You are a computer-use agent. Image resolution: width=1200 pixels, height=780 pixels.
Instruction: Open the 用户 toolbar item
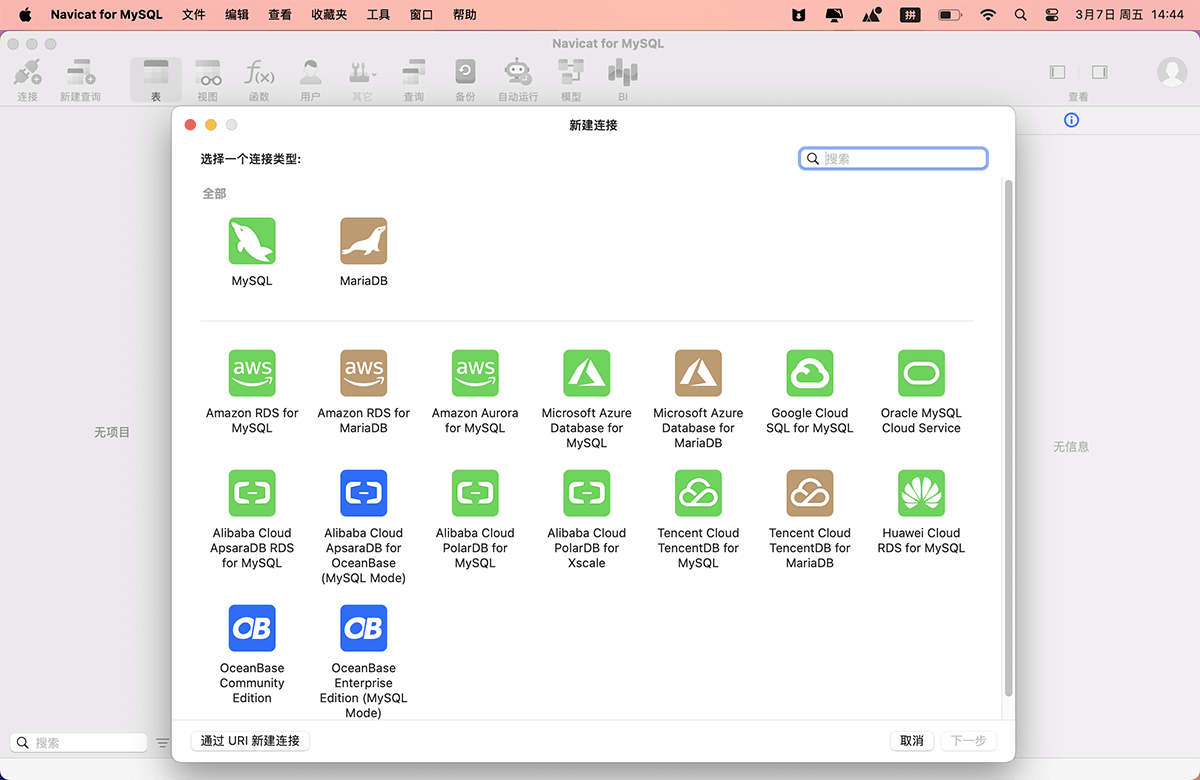(x=311, y=80)
